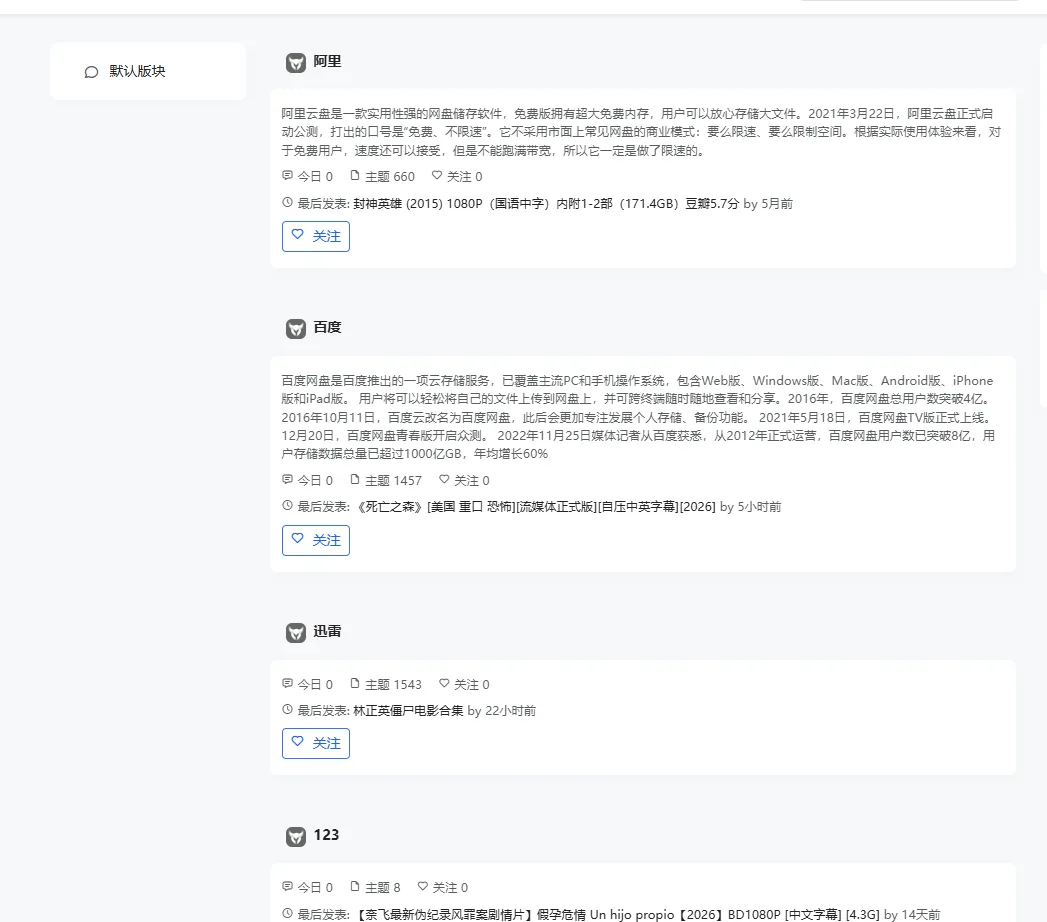1047x922 pixels.
Task: Click the clock icon beside 迅雷 最后发表
Action: pos(287,709)
